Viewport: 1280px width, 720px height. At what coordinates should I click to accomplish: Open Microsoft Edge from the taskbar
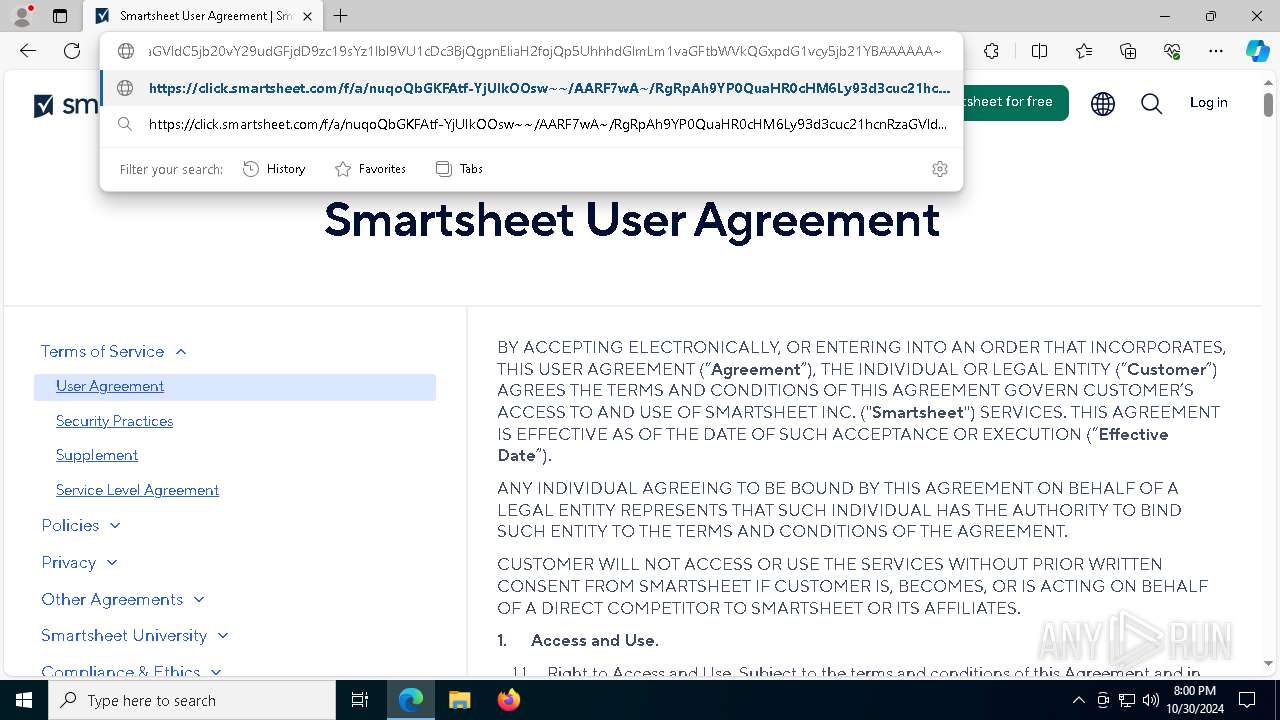pyautogui.click(x=411, y=700)
